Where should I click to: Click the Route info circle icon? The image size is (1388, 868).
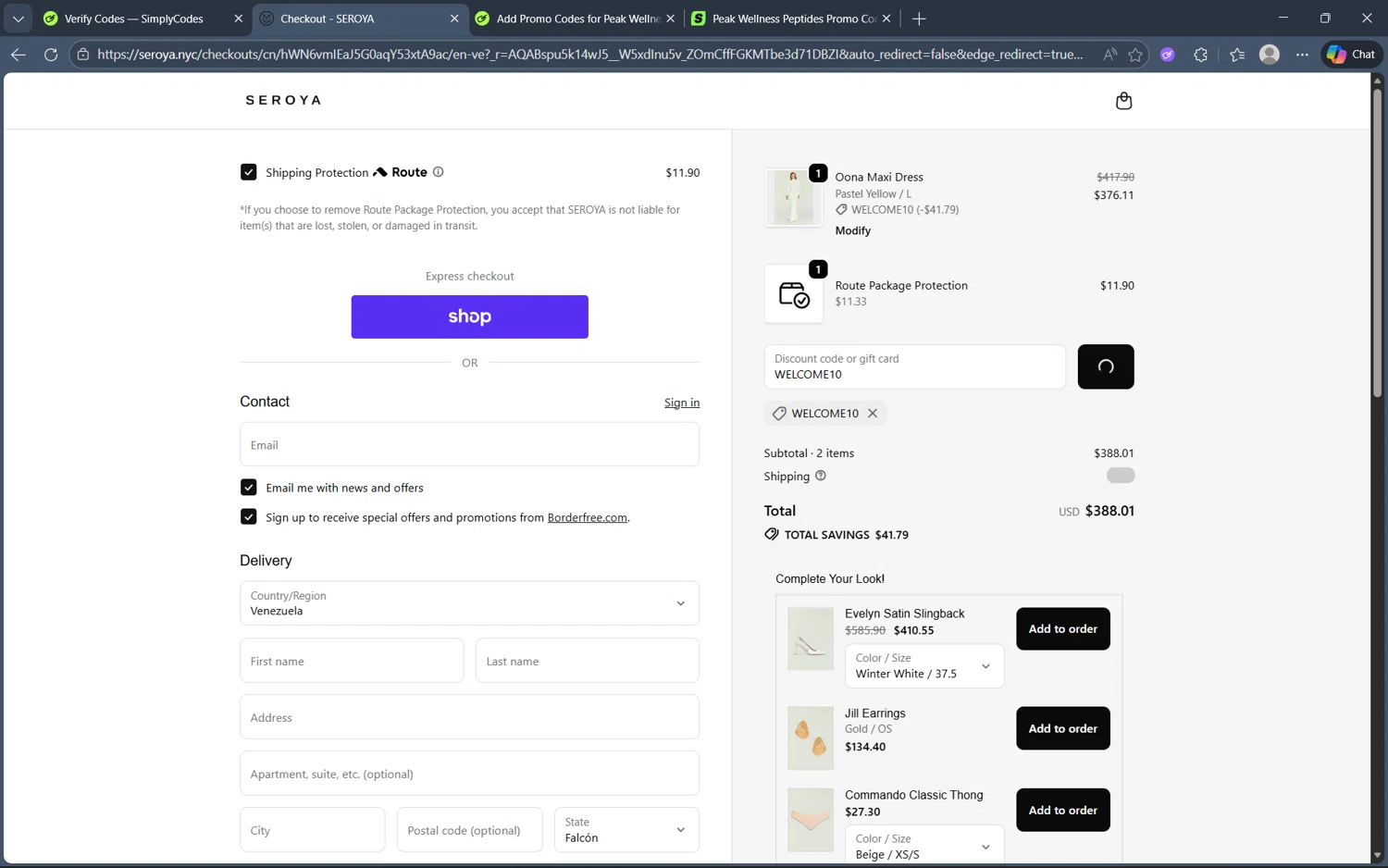tap(438, 172)
